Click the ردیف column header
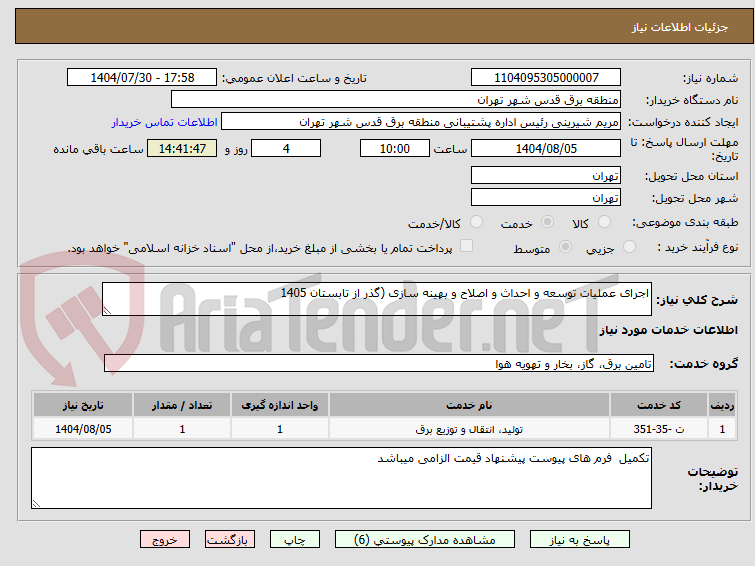755x566 pixels. click(722, 405)
